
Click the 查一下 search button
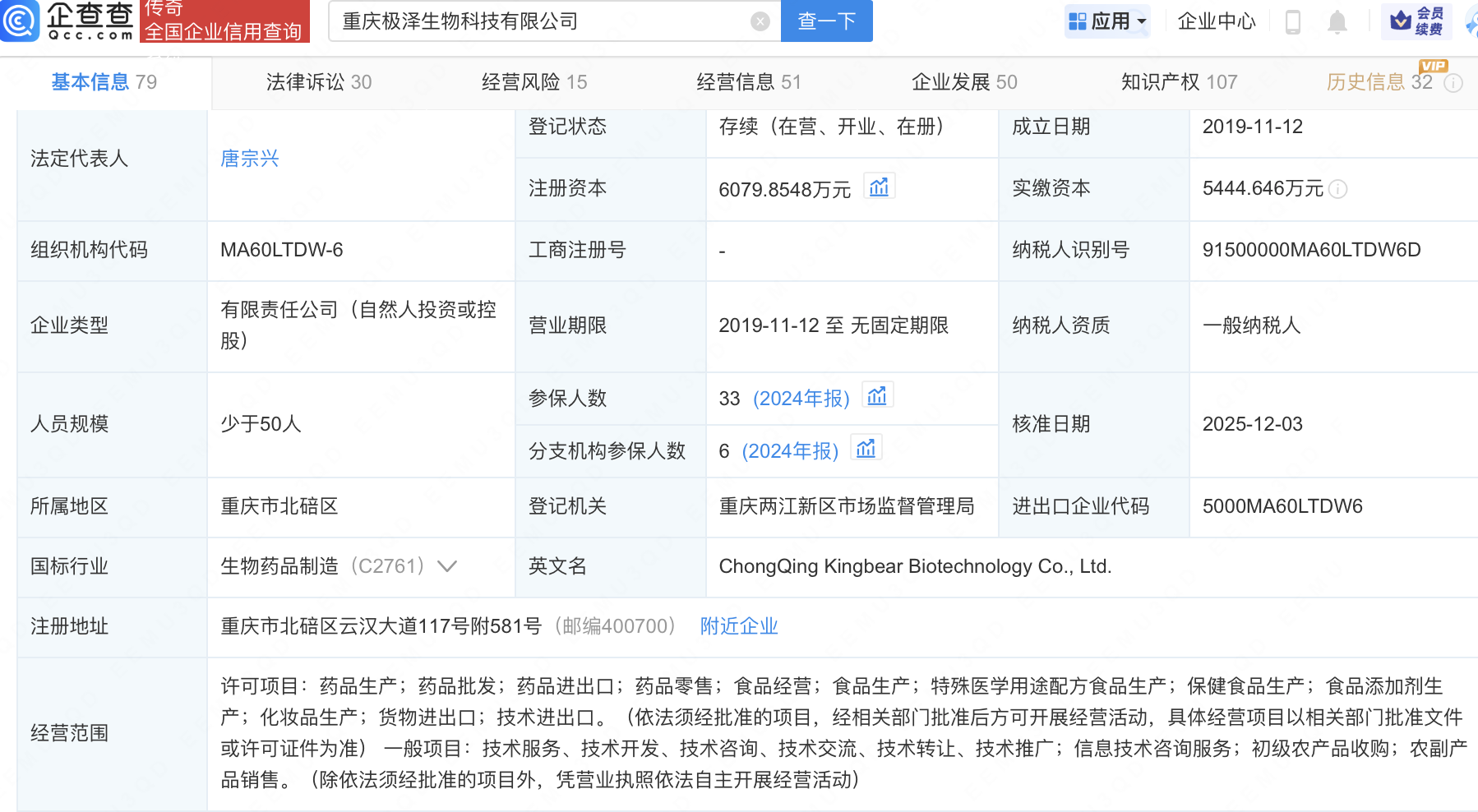coord(826,21)
